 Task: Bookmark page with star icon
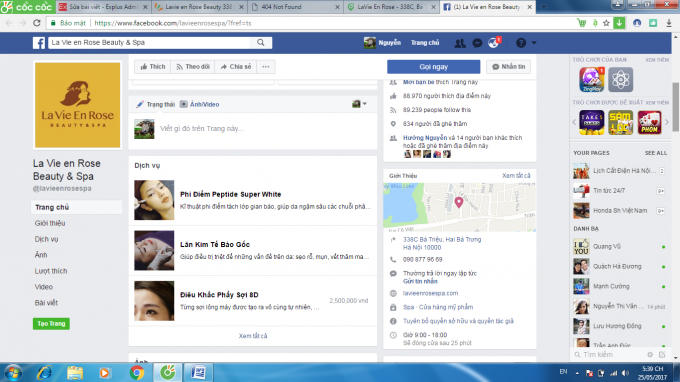[x=606, y=23]
